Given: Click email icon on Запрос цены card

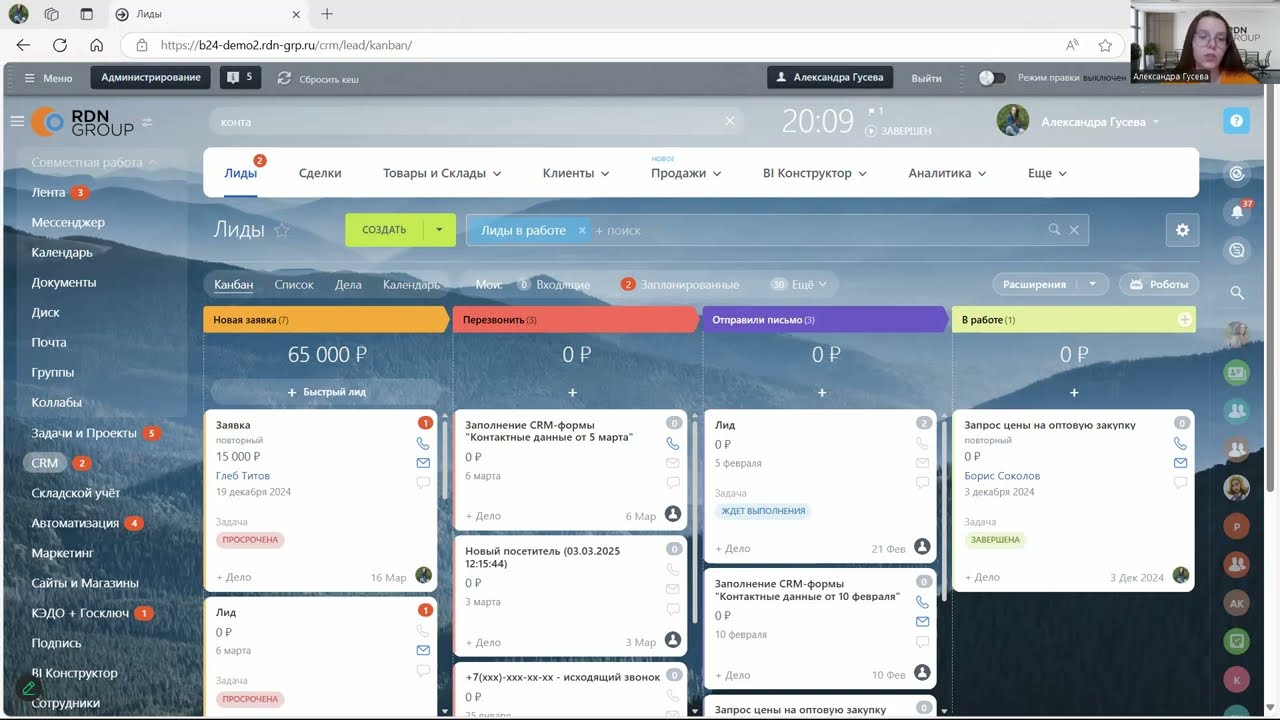Looking at the screenshot, I should tap(1180, 463).
